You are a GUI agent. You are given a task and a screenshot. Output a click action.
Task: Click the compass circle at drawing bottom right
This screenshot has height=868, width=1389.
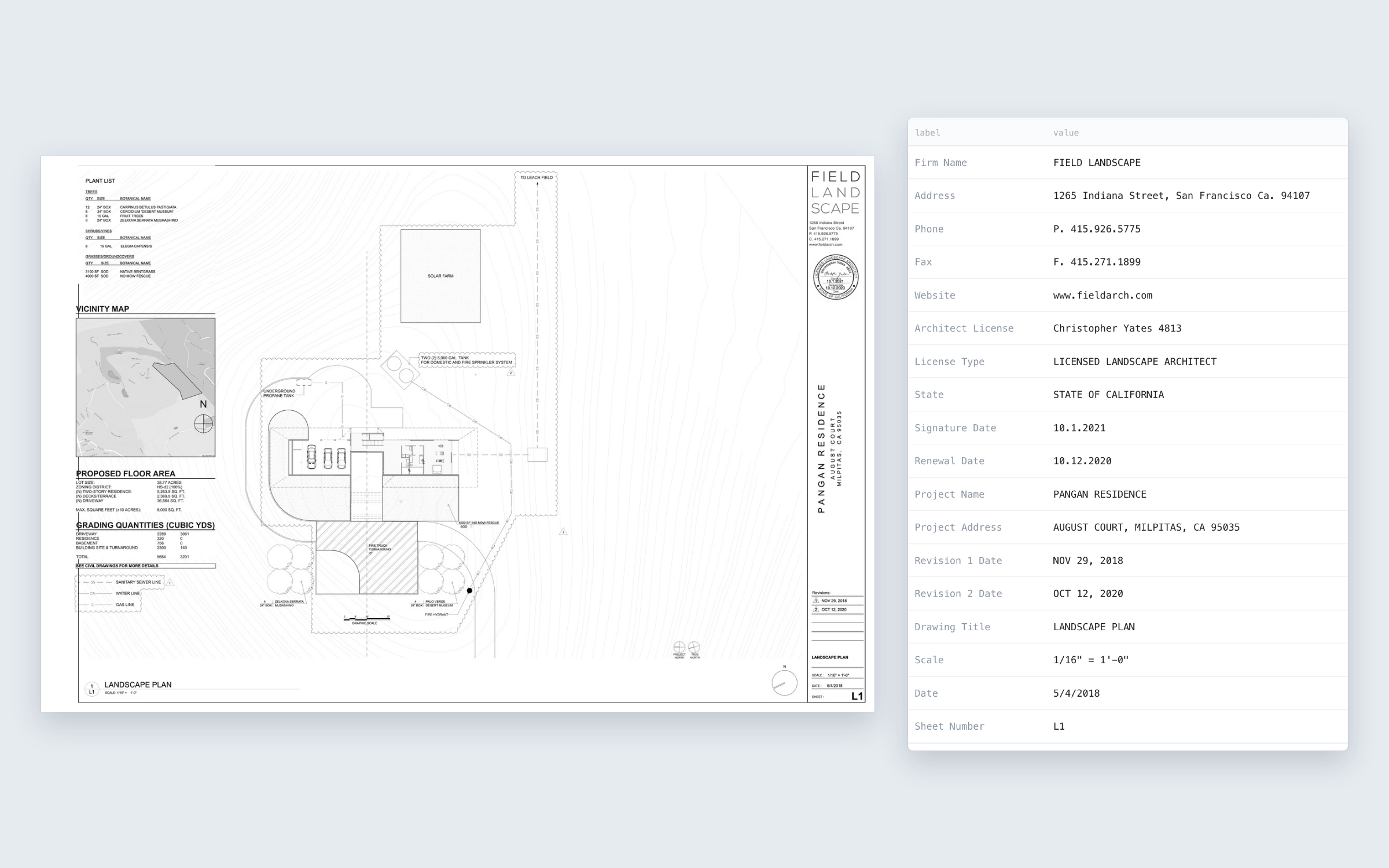784,683
